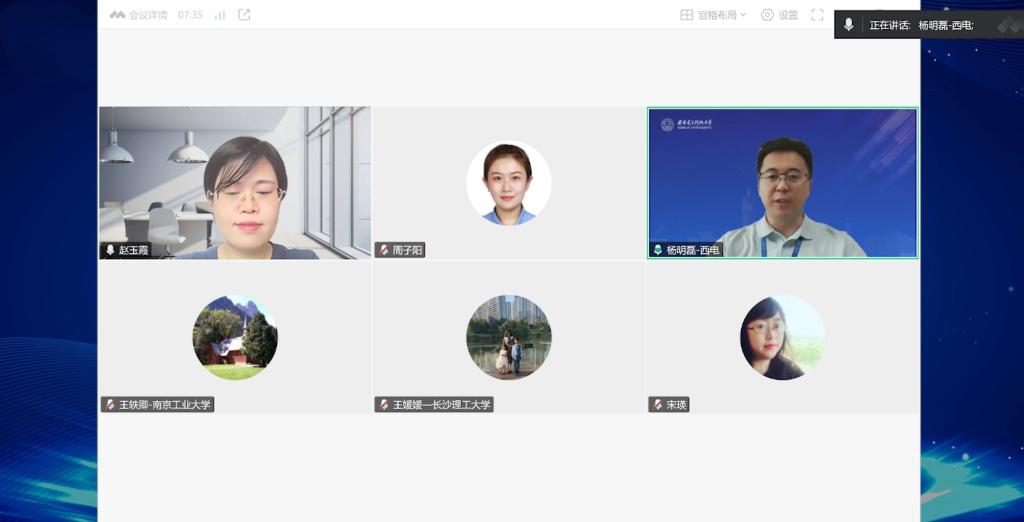Toggle fullscreen mode using the corner-brackets icon
This screenshot has width=1024, height=522.
(817, 15)
